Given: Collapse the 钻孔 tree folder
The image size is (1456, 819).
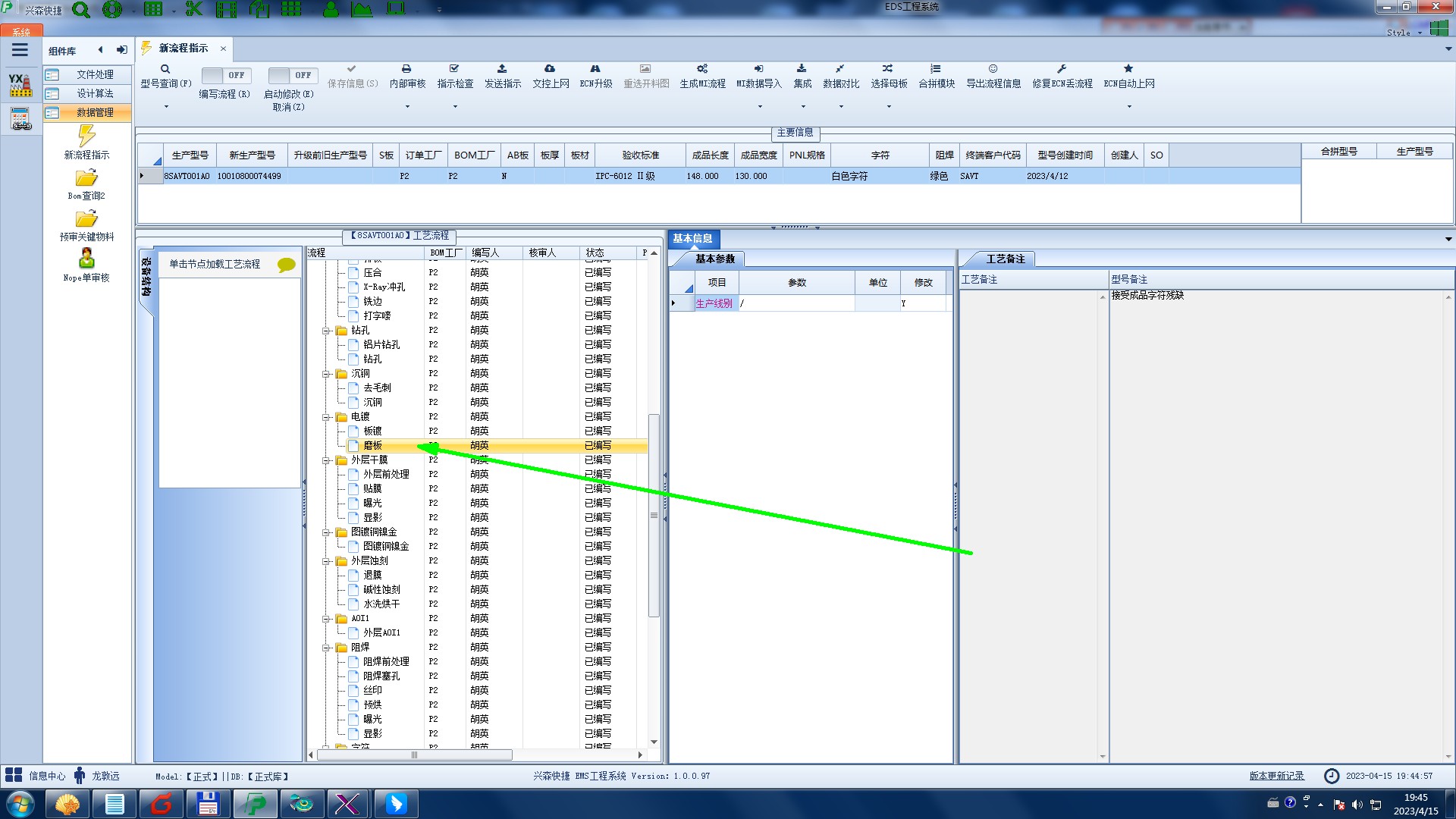Looking at the screenshot, I should click(326, 331).
